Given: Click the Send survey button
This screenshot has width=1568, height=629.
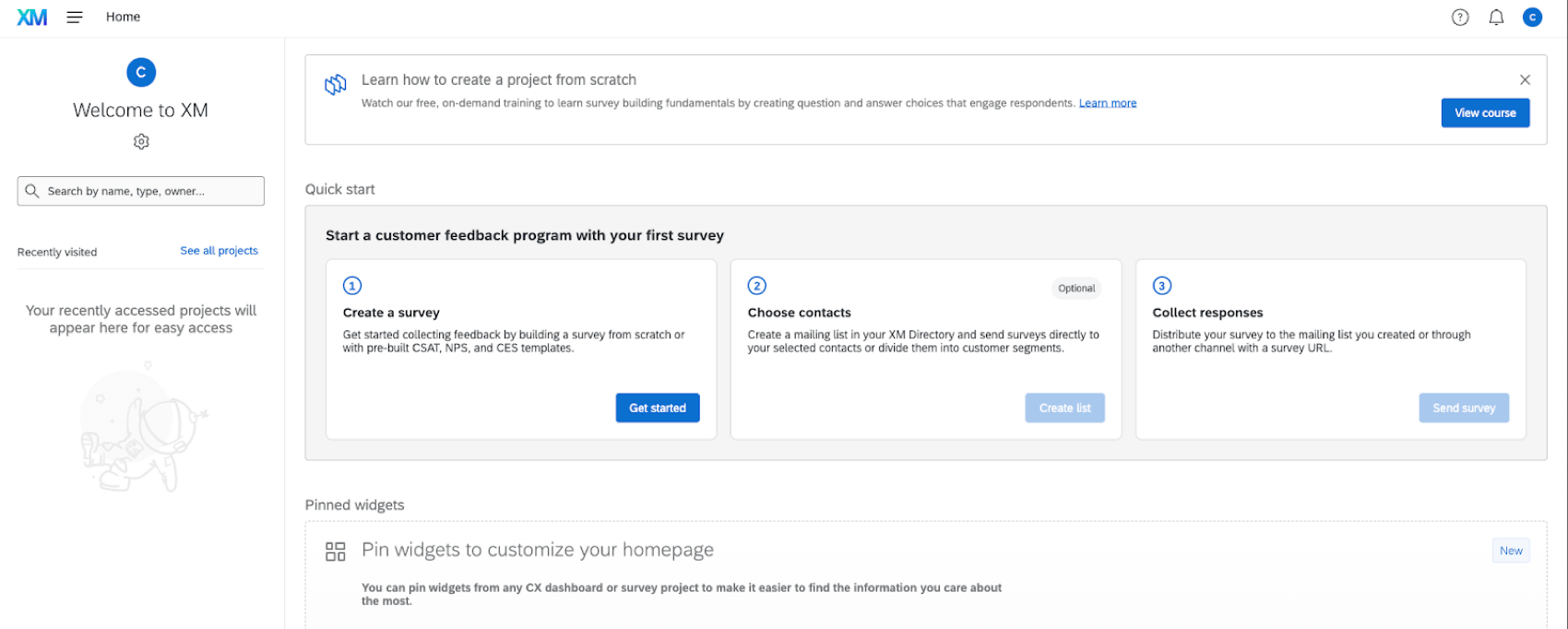Looking at the screenshot, I should [1464, 408].
